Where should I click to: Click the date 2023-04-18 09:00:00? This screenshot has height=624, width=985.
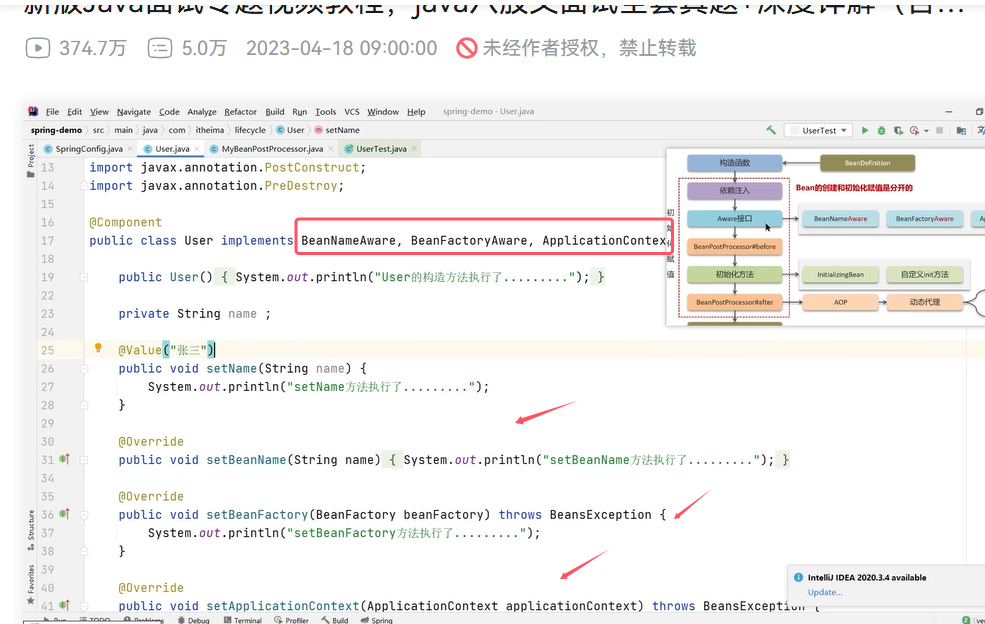click(x=342, y=48)
